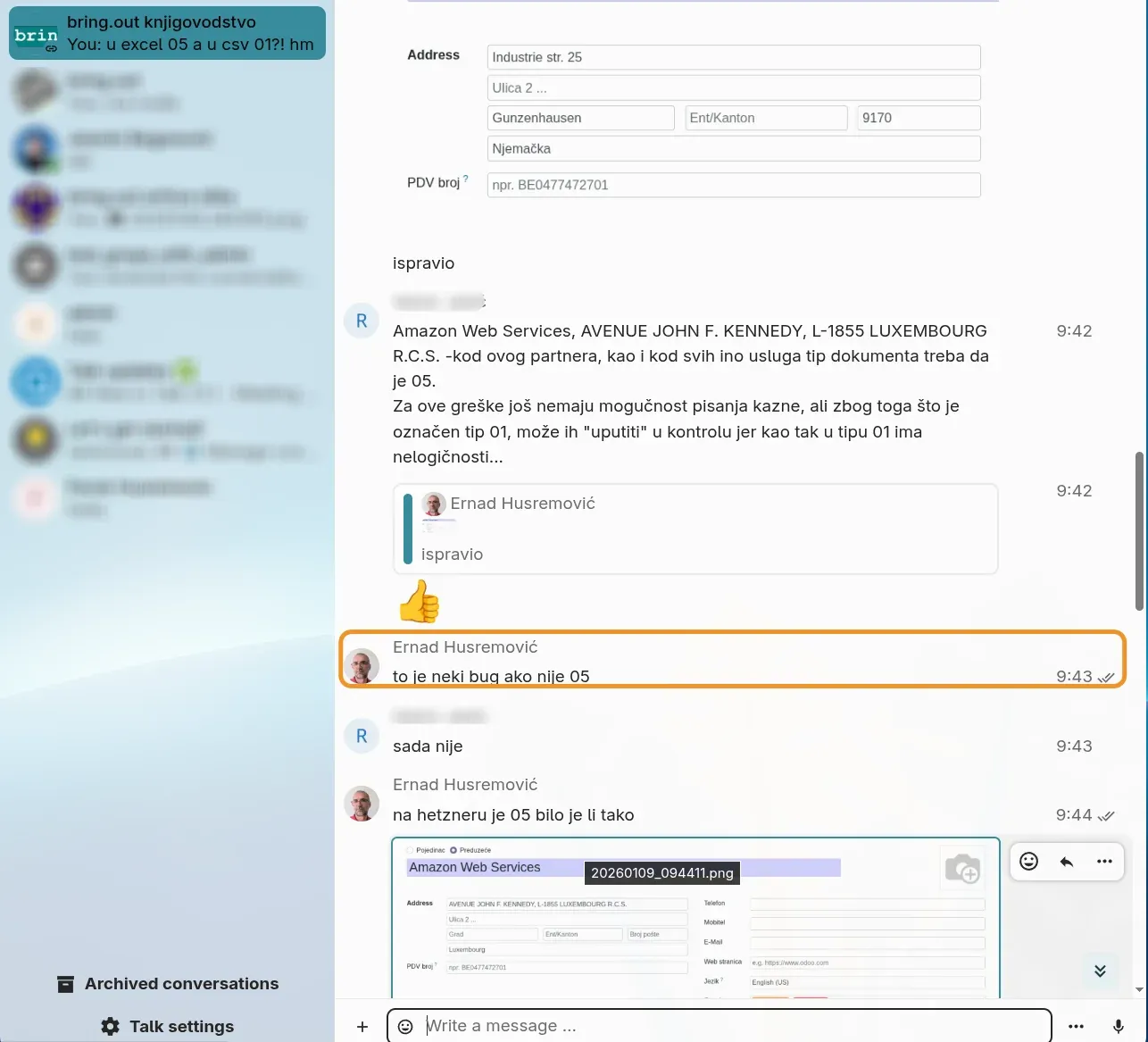Click the quoted "ispravio" reply block
Viewport: 1148px width, 1042px height.
[x=695, y=529]
